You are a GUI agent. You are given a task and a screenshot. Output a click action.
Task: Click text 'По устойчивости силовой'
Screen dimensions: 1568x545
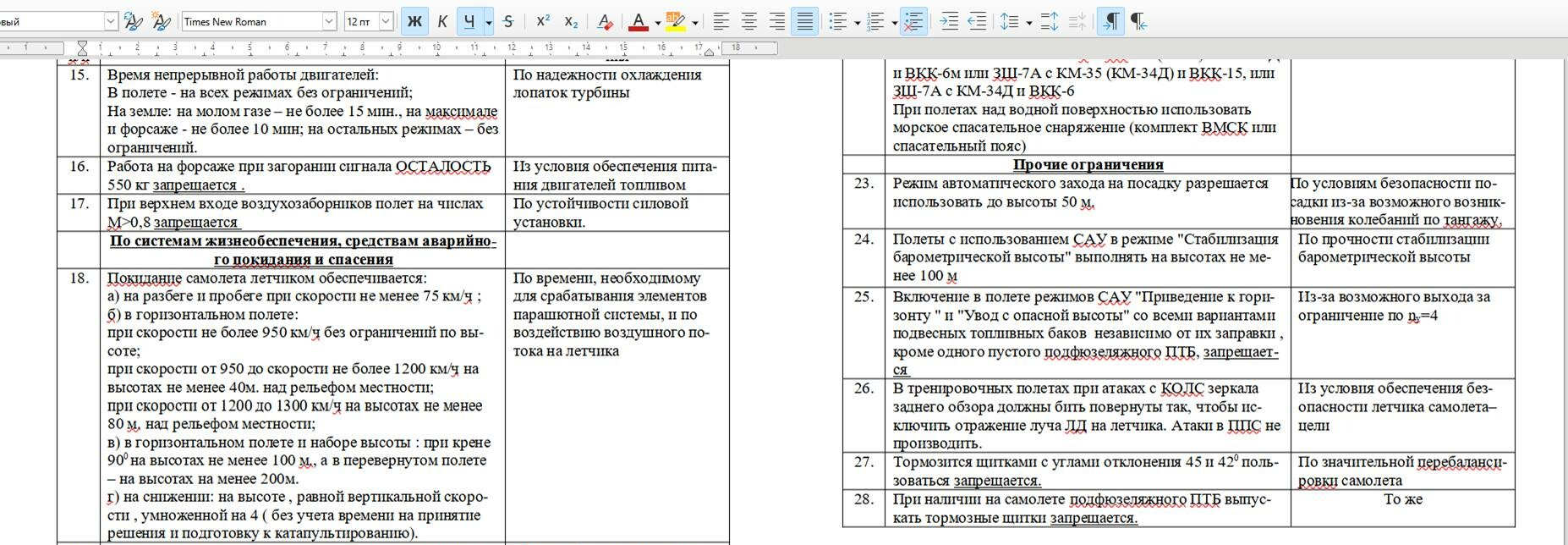coord(600,203)
